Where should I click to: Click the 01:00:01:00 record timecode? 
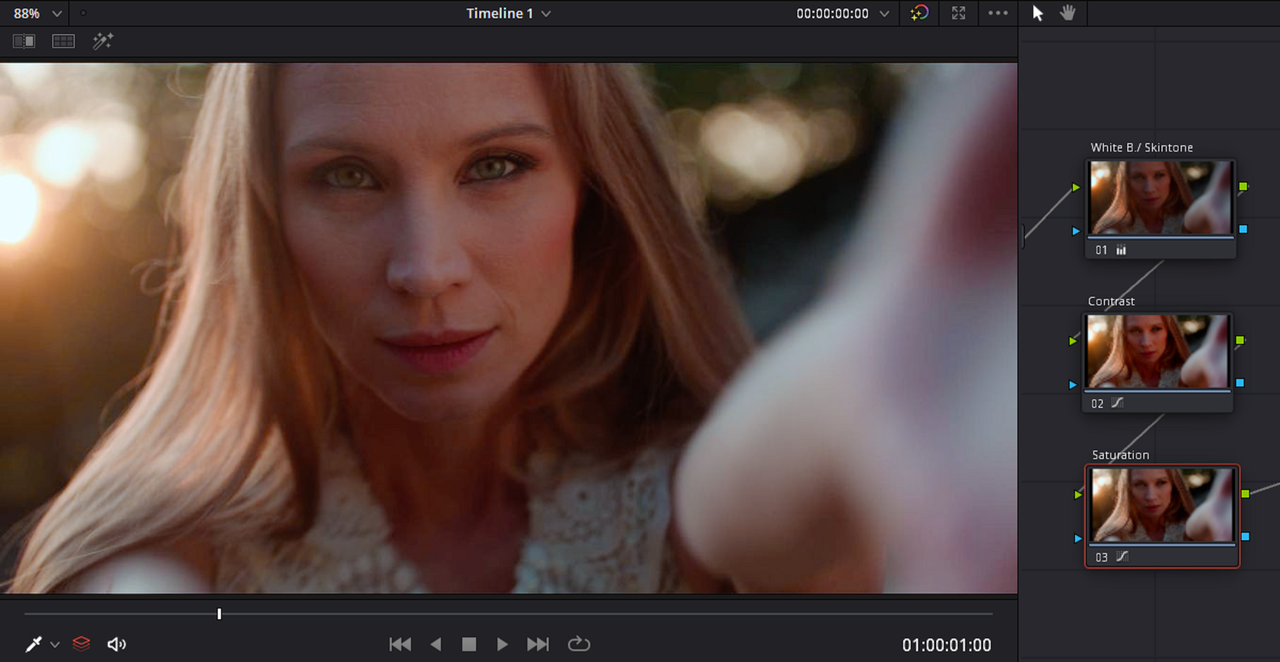pyautogui.click(x=946, y=645)
